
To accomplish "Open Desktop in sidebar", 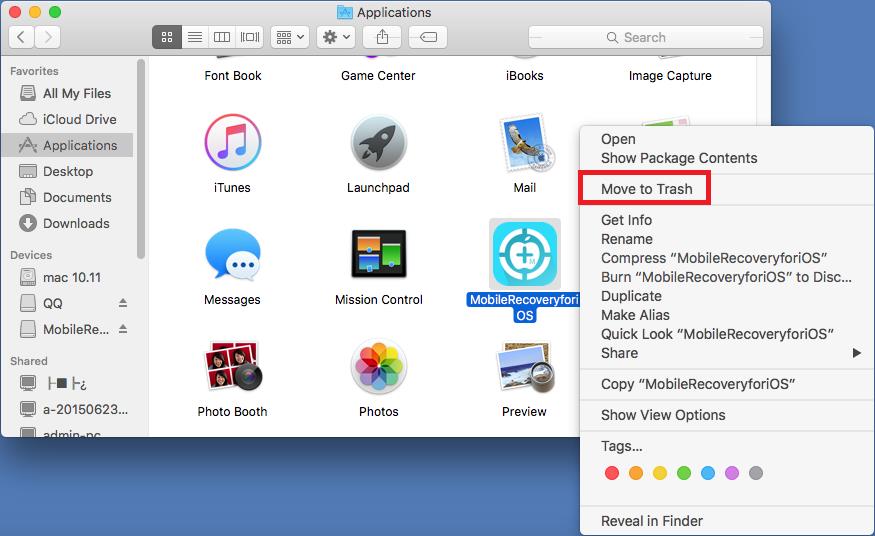I will click(x=67, y=171).
